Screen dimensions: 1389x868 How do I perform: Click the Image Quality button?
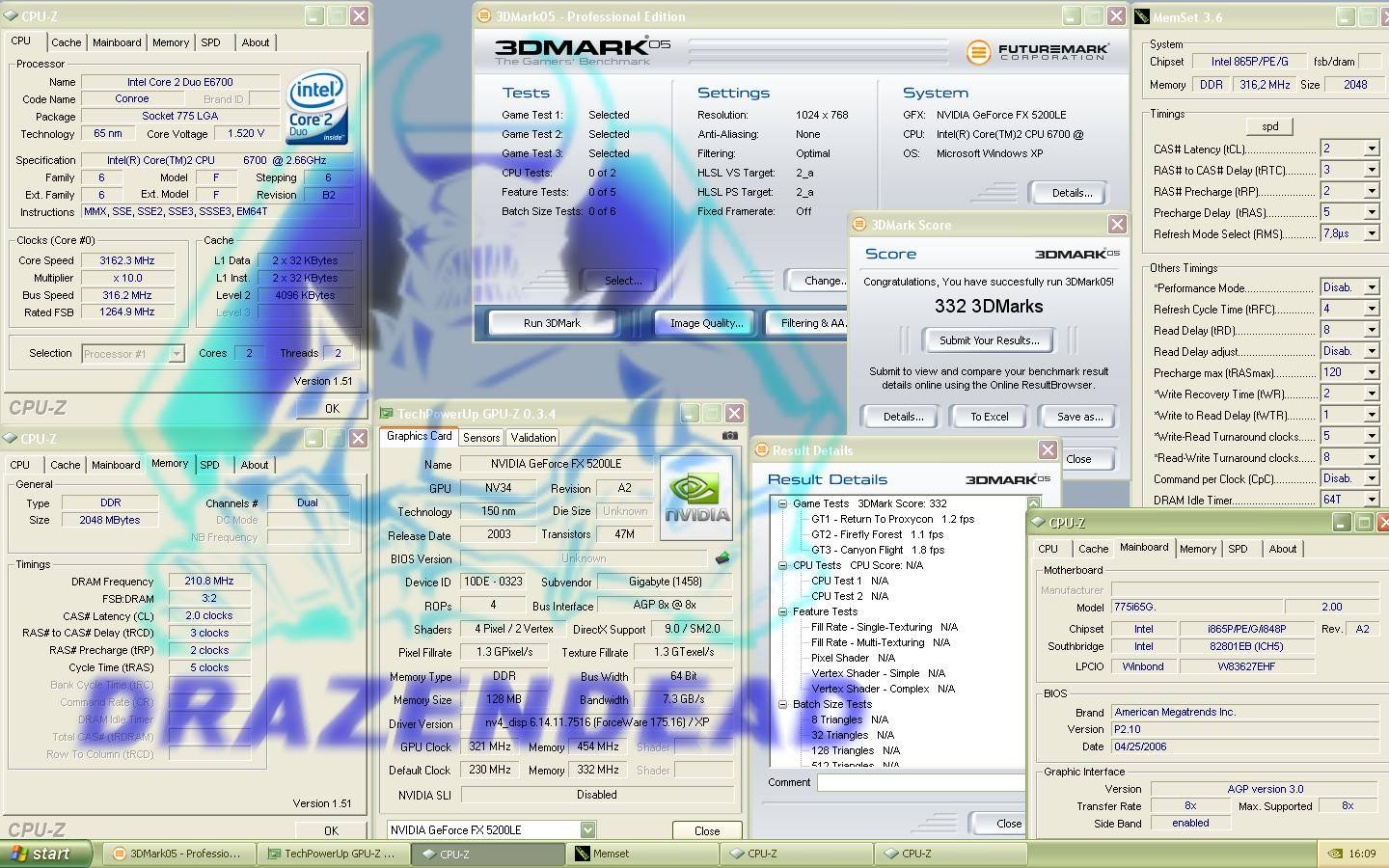click(706, 323)
